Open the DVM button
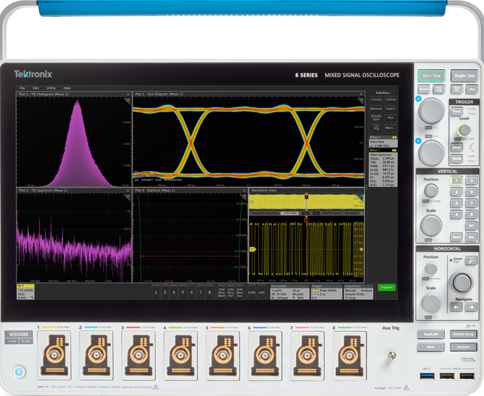This screenshot has height=396, width=484. [x=252, y=292]
